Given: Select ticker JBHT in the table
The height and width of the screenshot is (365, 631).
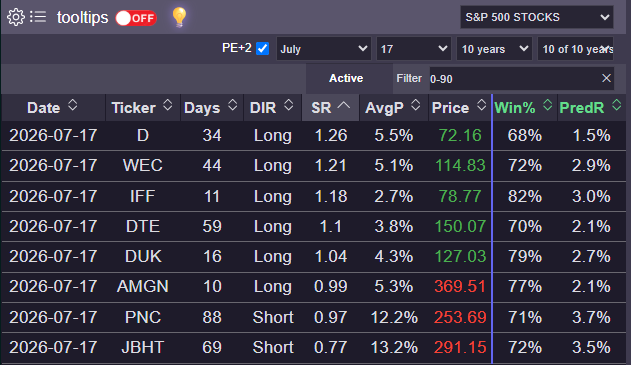Looking at the screenshot, I should coord(143,347).
